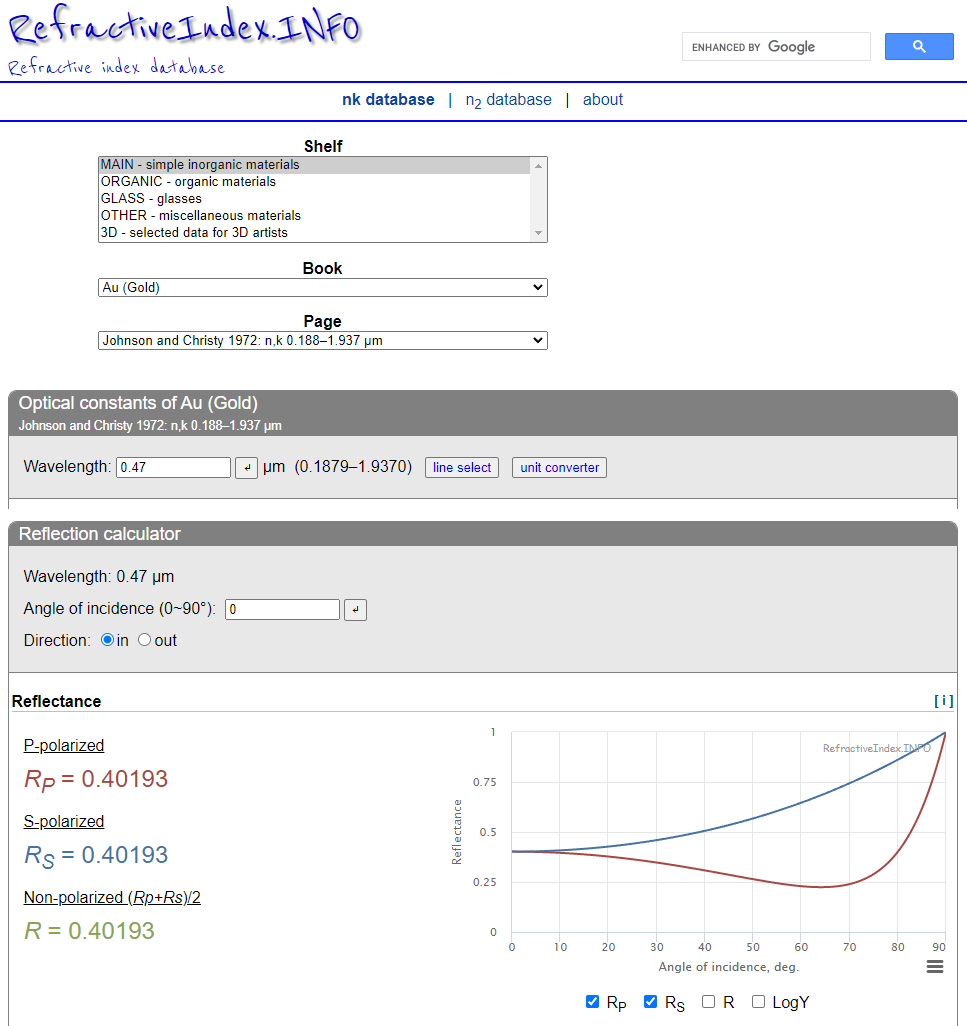Click the Shelf list scroll up arrow

point(538,166)
